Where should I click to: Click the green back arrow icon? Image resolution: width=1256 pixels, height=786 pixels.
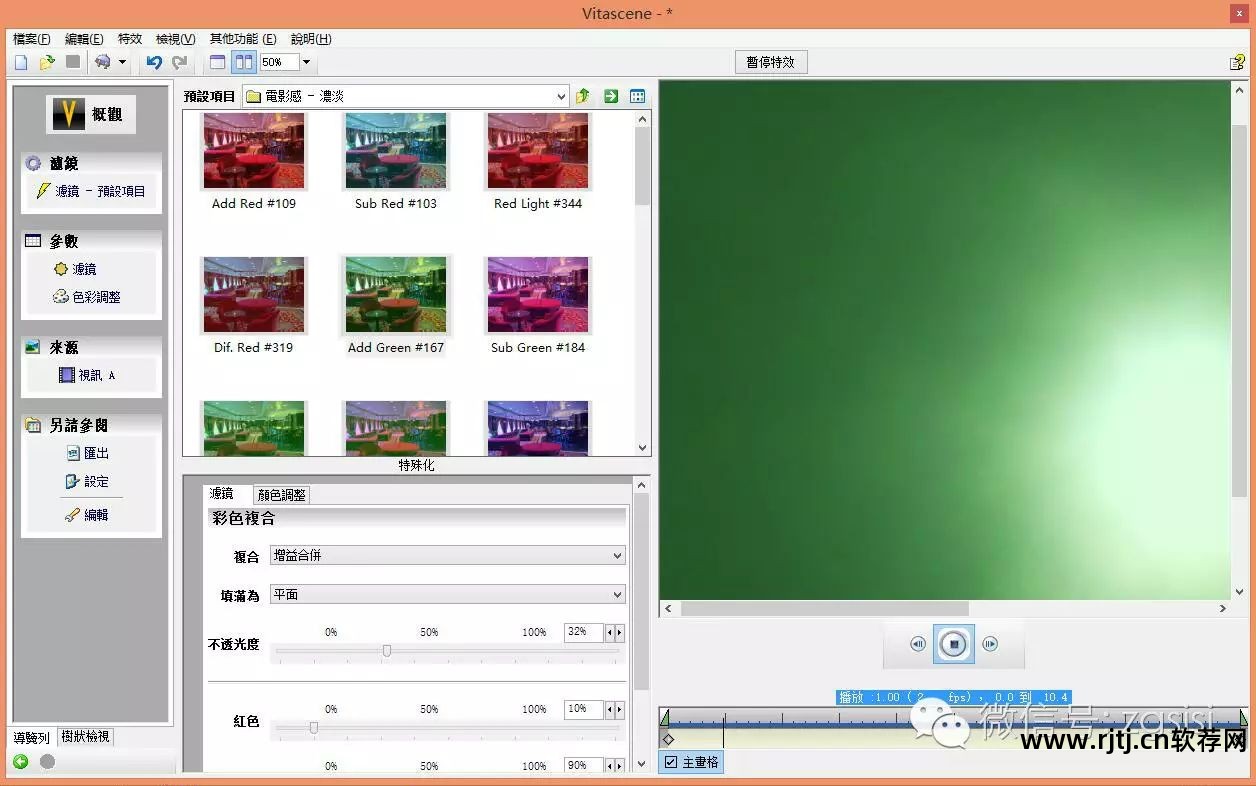pyautogui.click(x=20, y=762)
